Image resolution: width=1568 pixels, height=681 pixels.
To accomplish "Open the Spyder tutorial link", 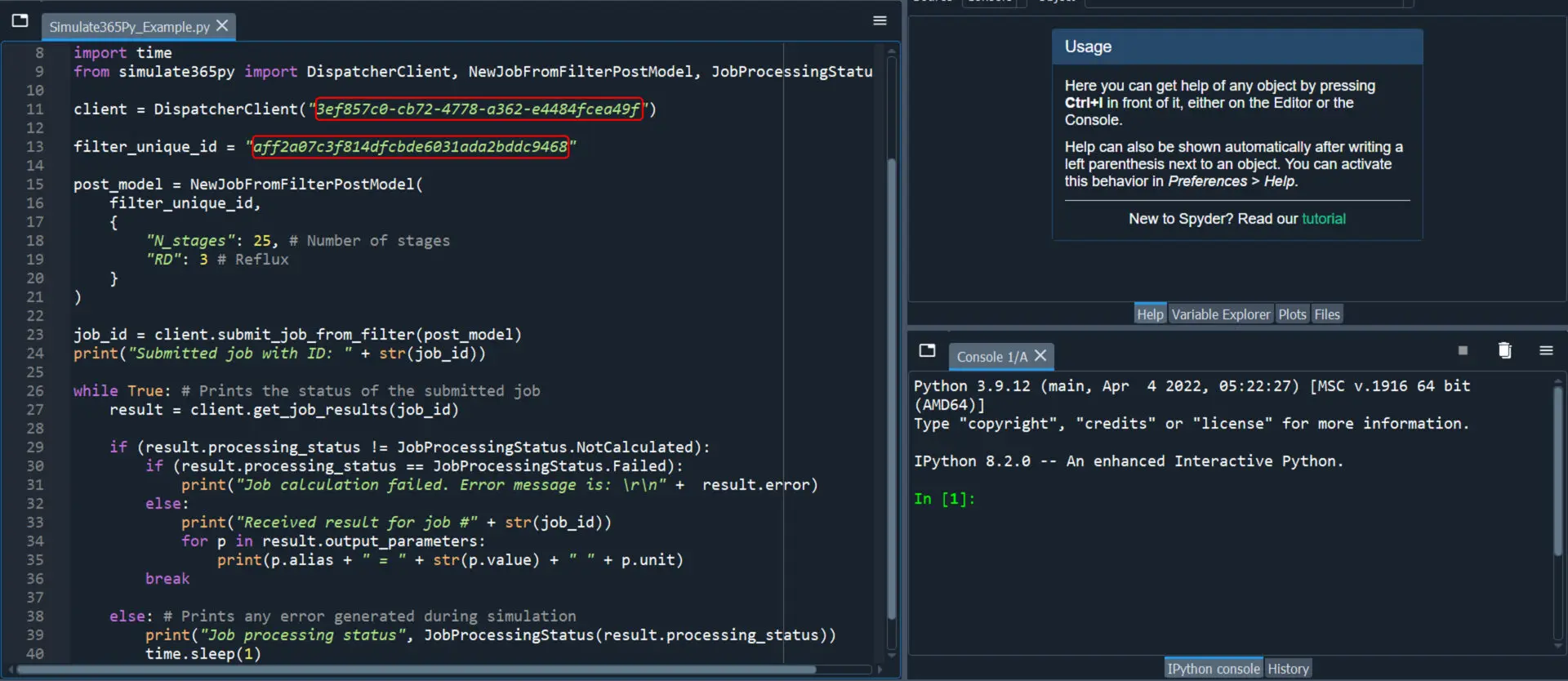I will click(x=1324, y=219).
